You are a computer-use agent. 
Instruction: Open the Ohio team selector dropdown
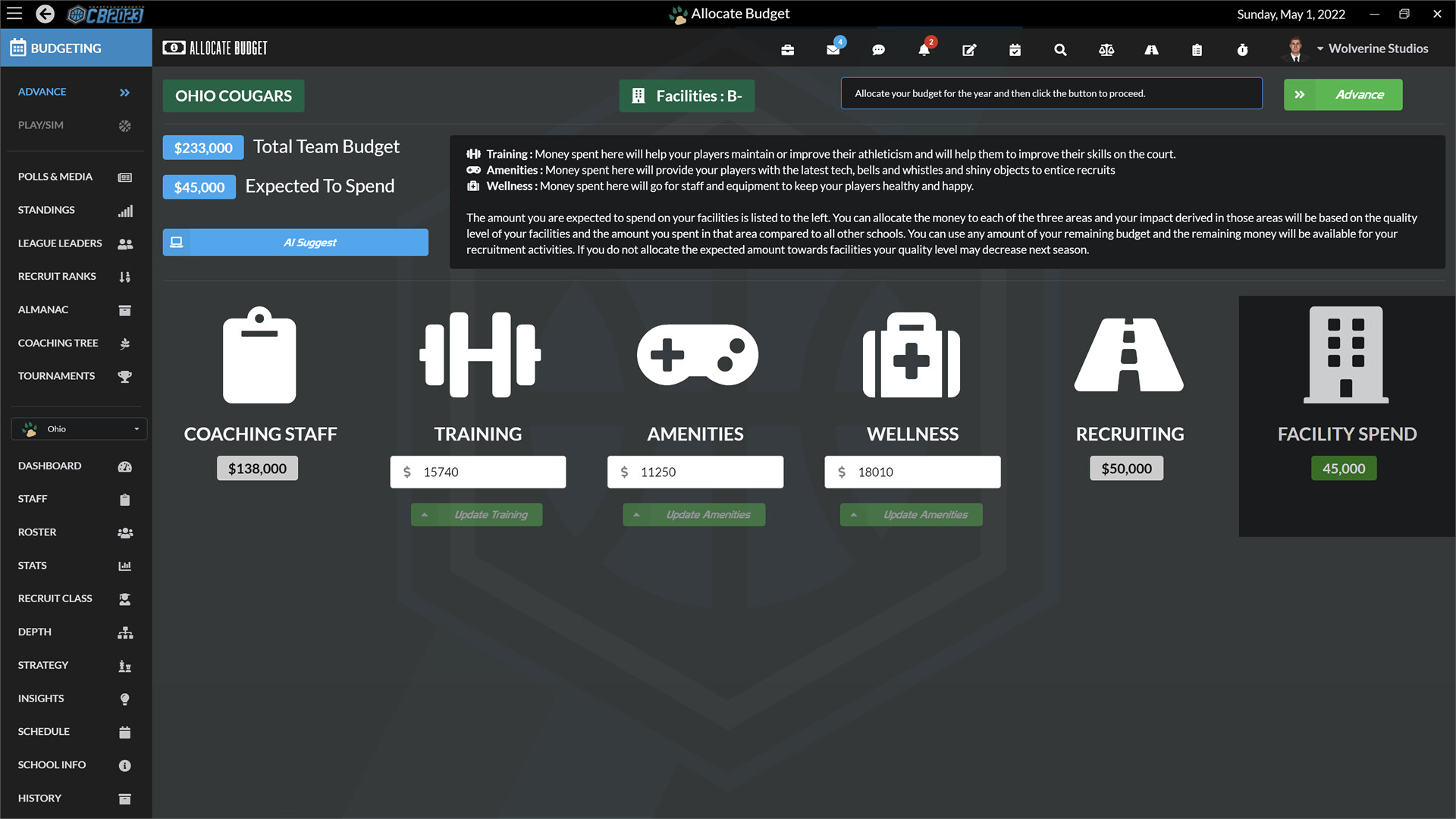point(78,428)
